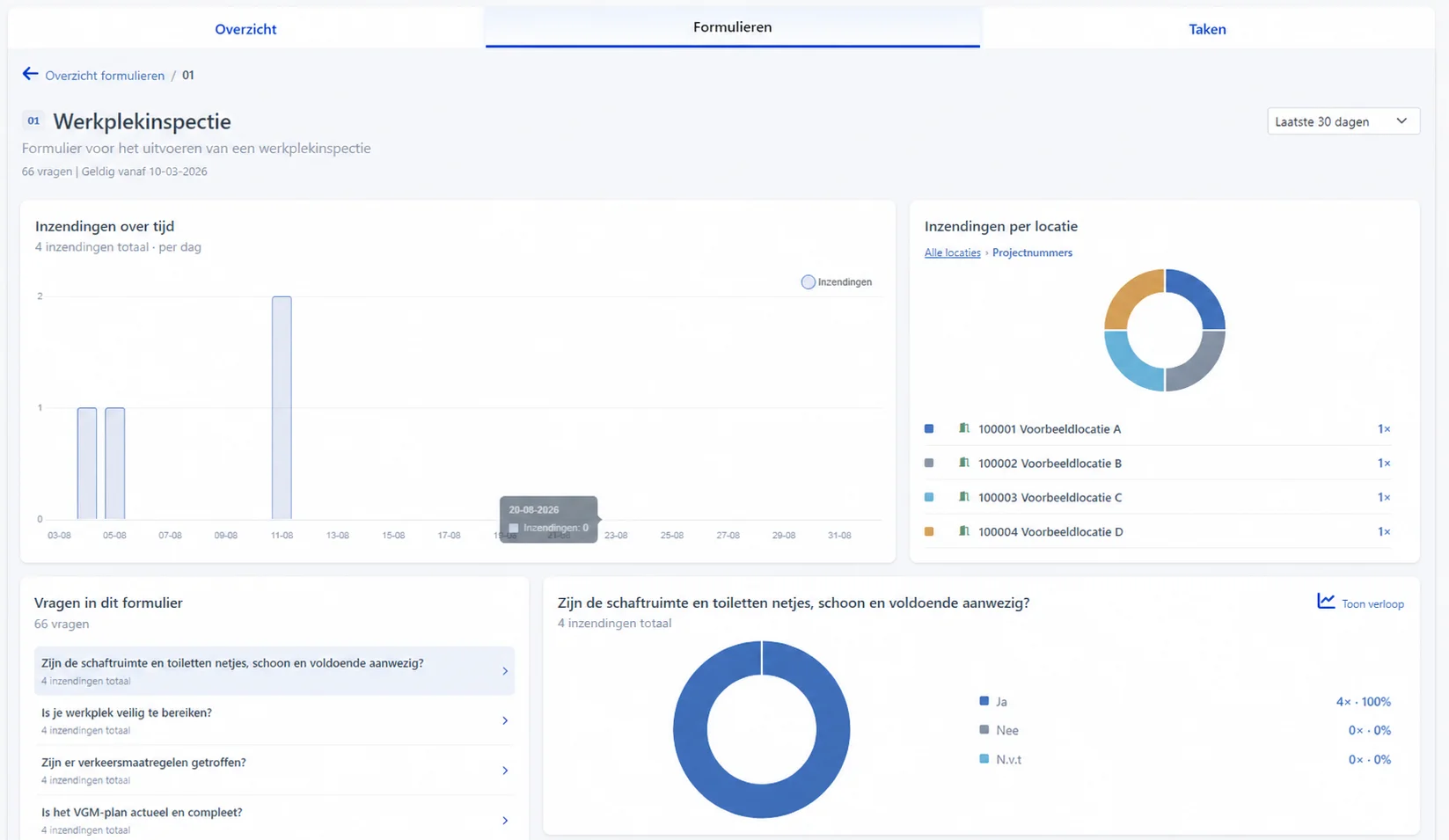Click the 01 form number badge
The image size is (1449, 840).
coord(33,121)
